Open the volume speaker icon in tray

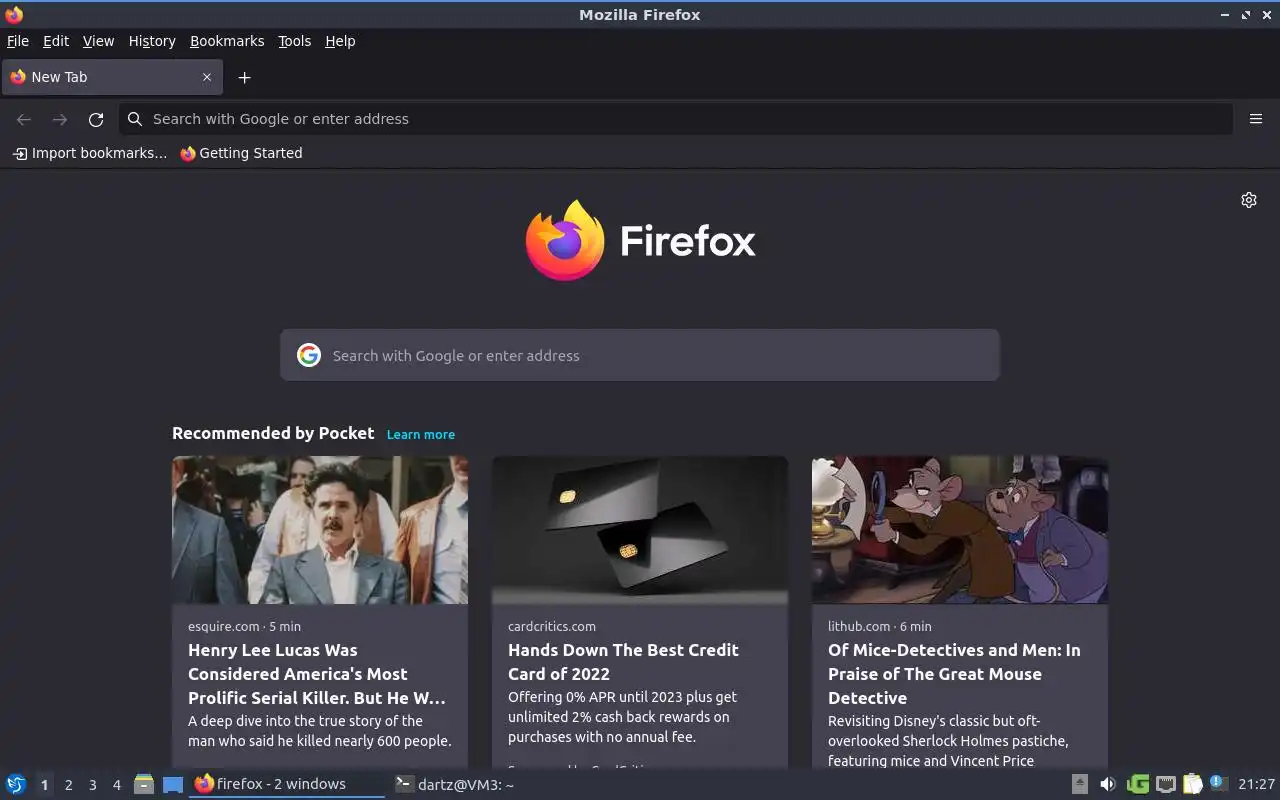[1108, 784]
